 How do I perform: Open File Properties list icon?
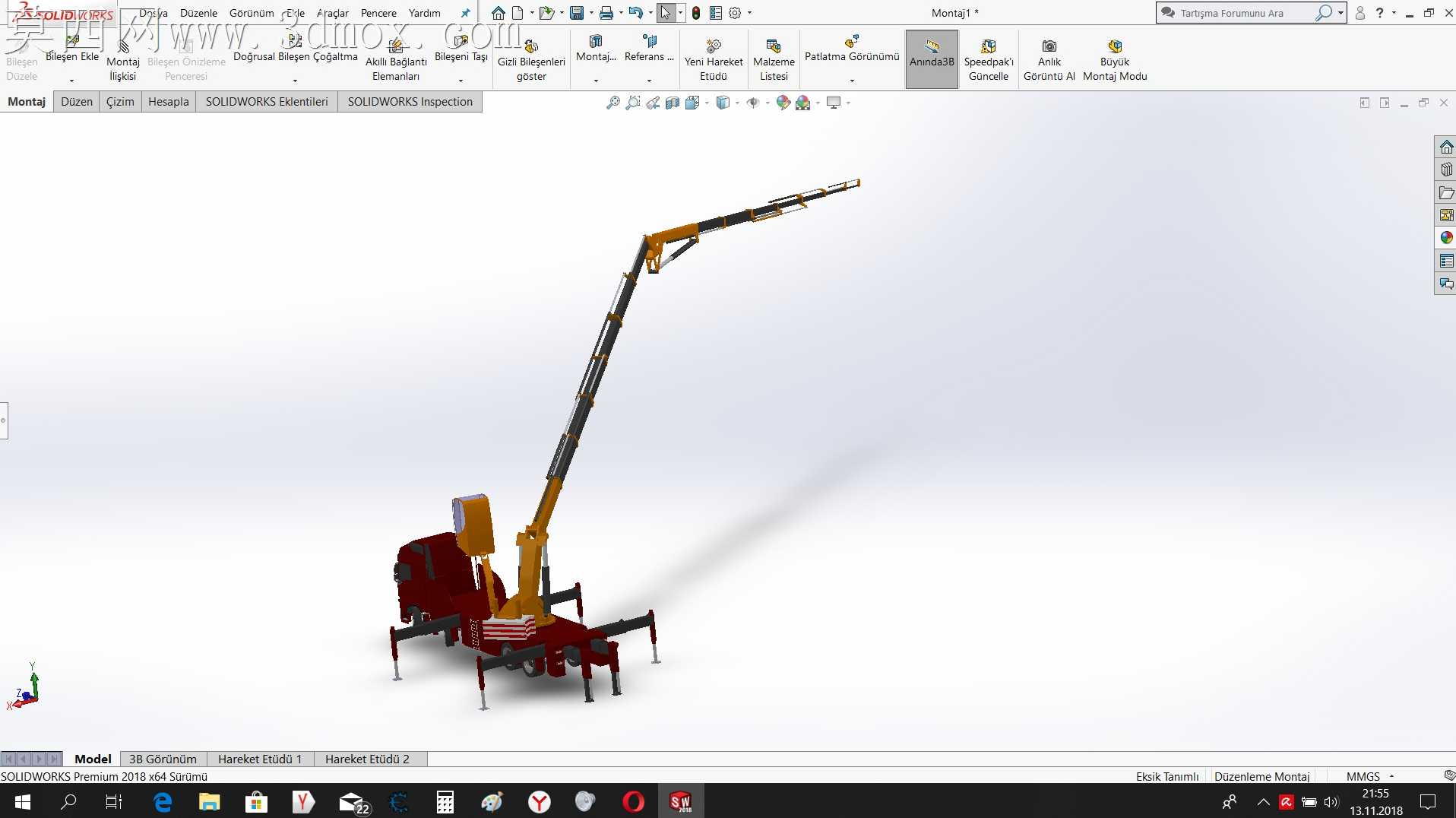[716, 13]
